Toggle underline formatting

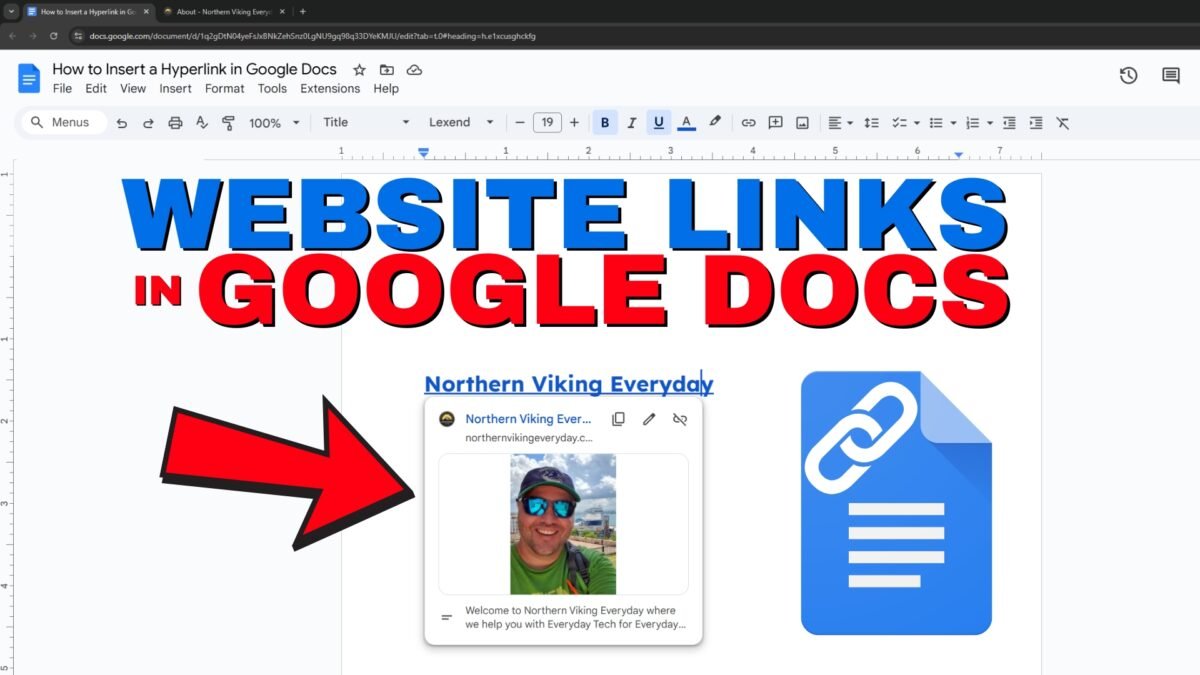(x=658, y=123)
